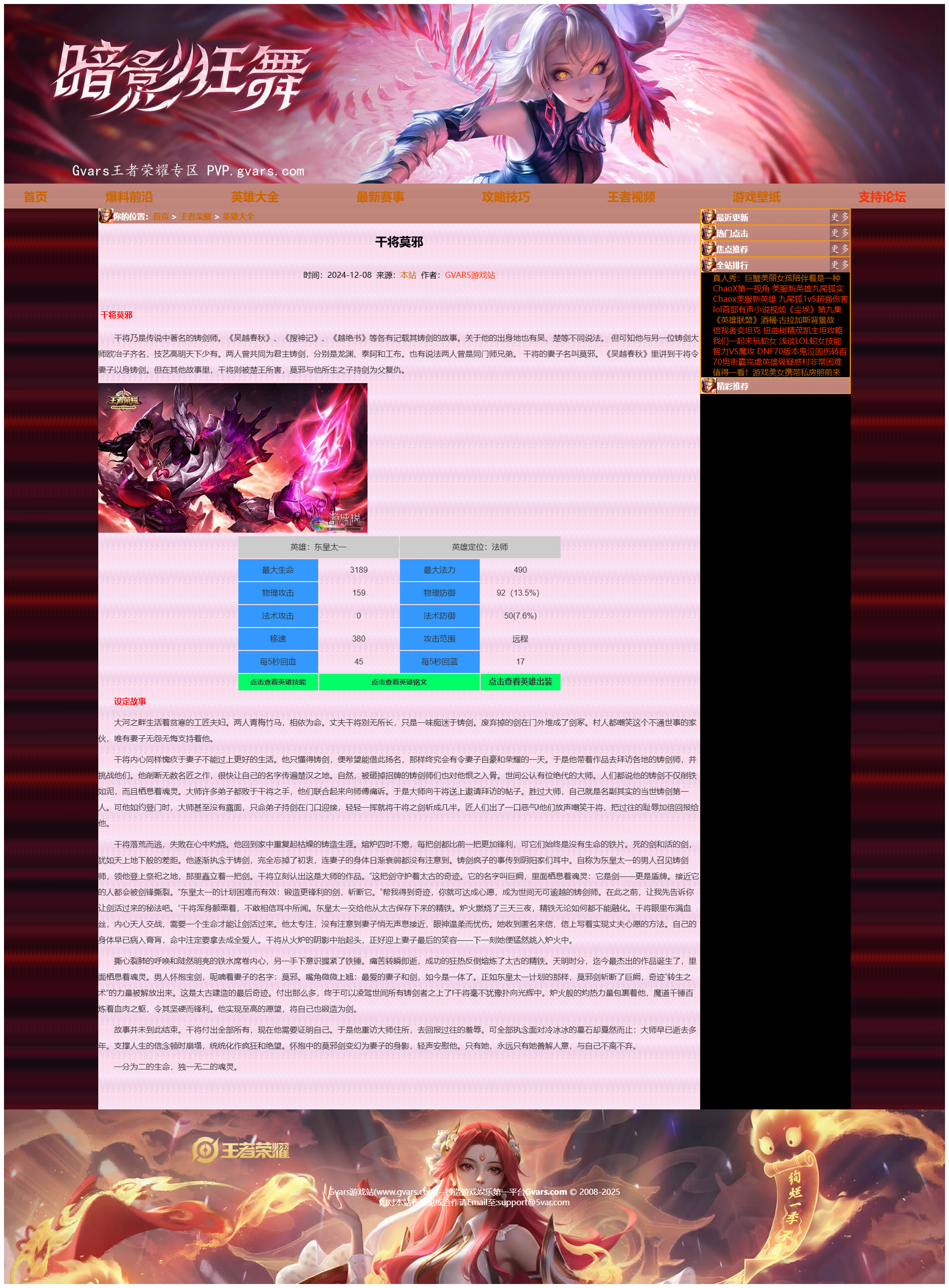Open 支持论坛 navigation item
Screen dimensions: 949x1288
882,197
